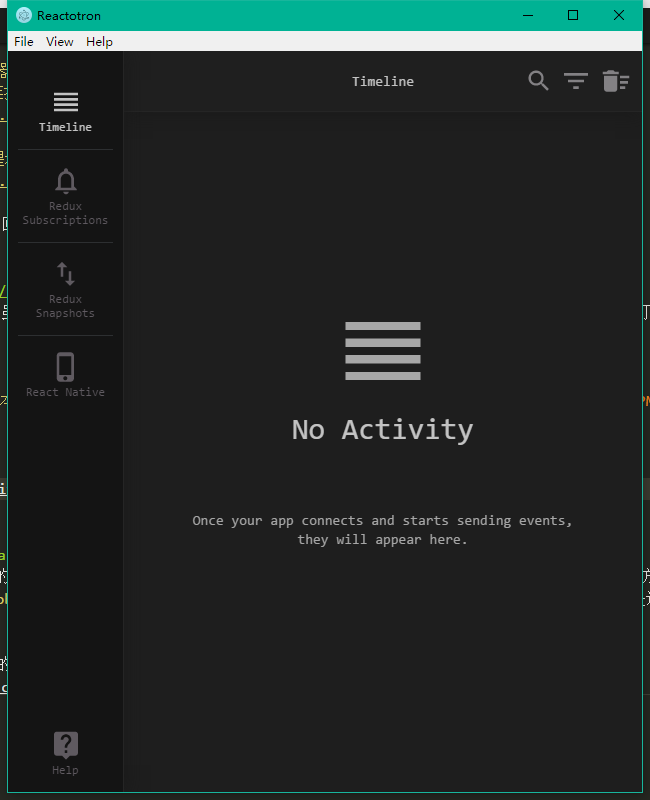
Task: Open the File menu
Action: point(24,41)
